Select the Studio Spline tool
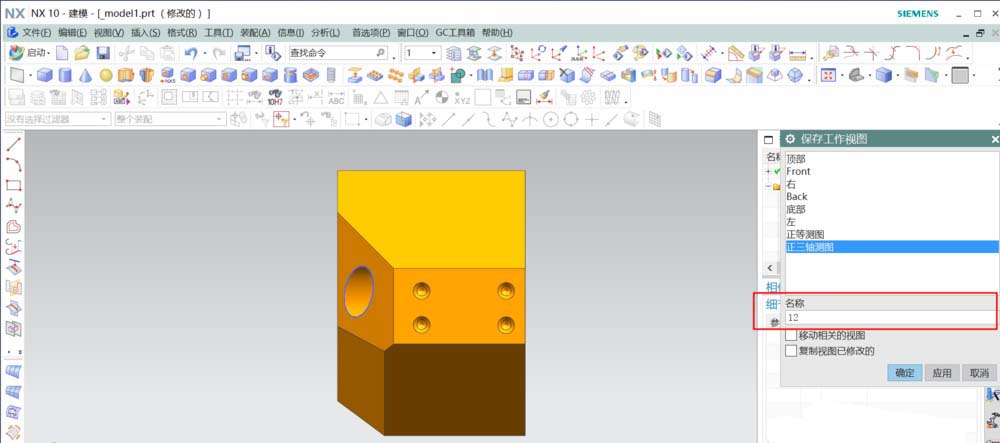 (13, 205)
